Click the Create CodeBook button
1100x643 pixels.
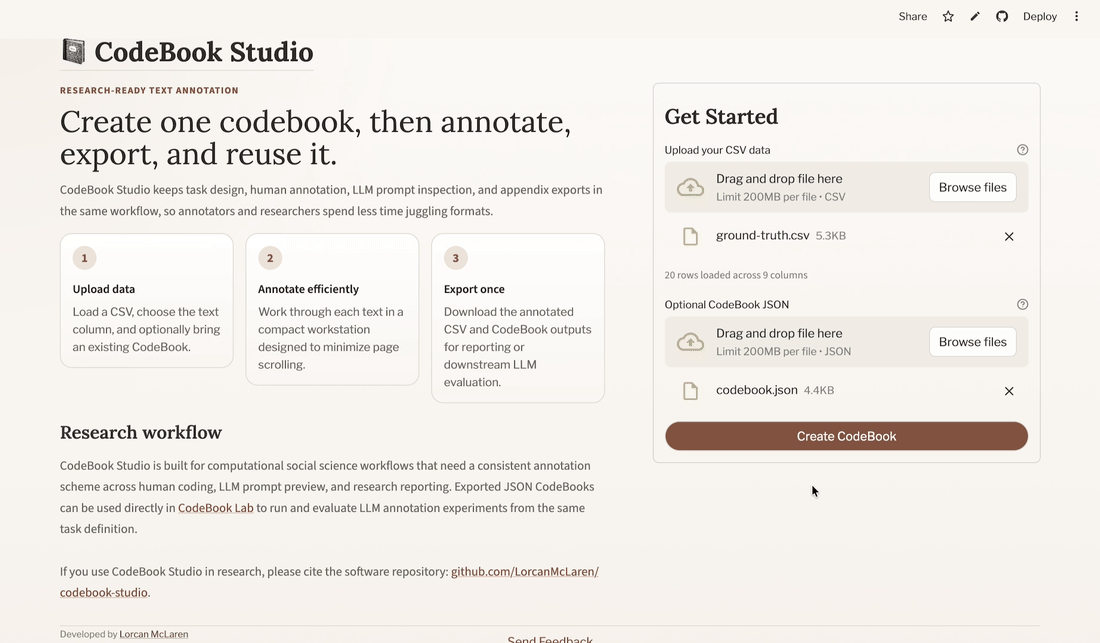(x=846, y=436)
